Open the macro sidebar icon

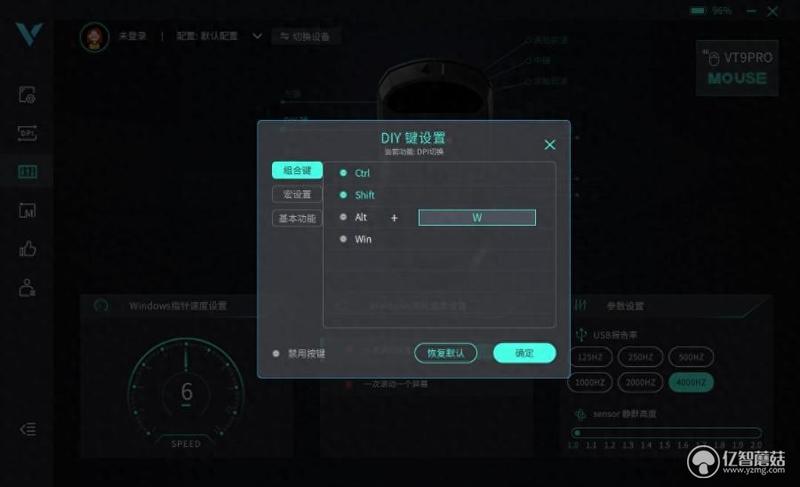[27, 210]
